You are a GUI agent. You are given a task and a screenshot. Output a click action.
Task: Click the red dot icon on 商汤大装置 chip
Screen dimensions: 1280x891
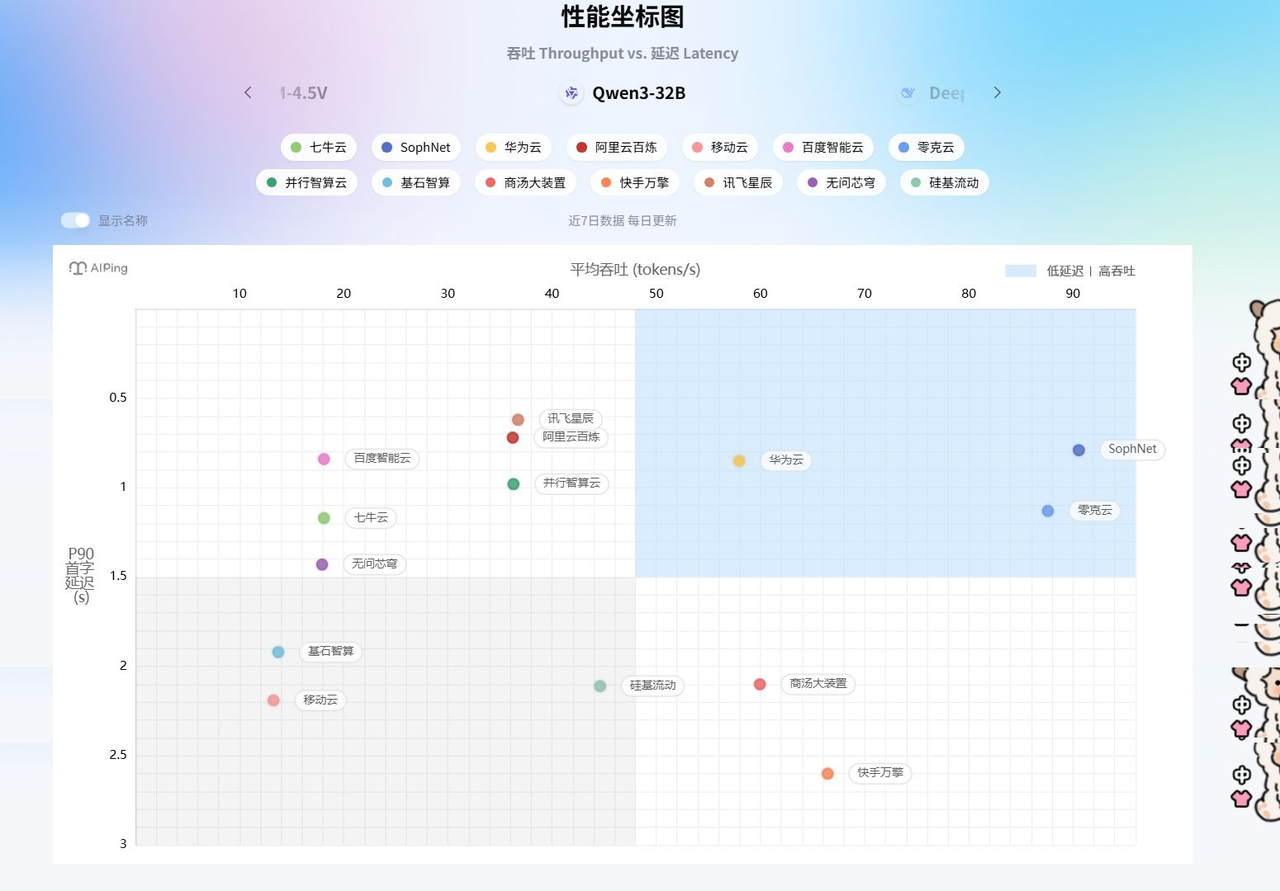490,183
